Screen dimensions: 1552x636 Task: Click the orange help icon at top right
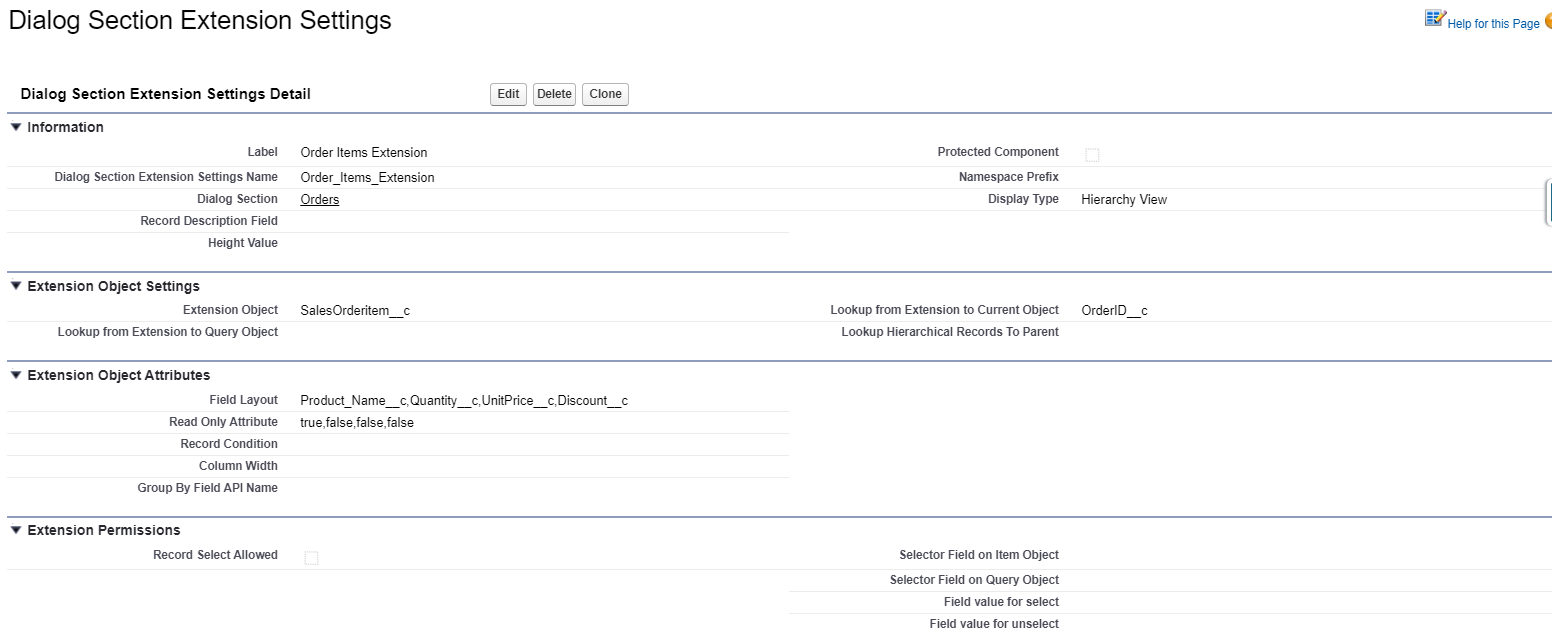click(1548, 20)
